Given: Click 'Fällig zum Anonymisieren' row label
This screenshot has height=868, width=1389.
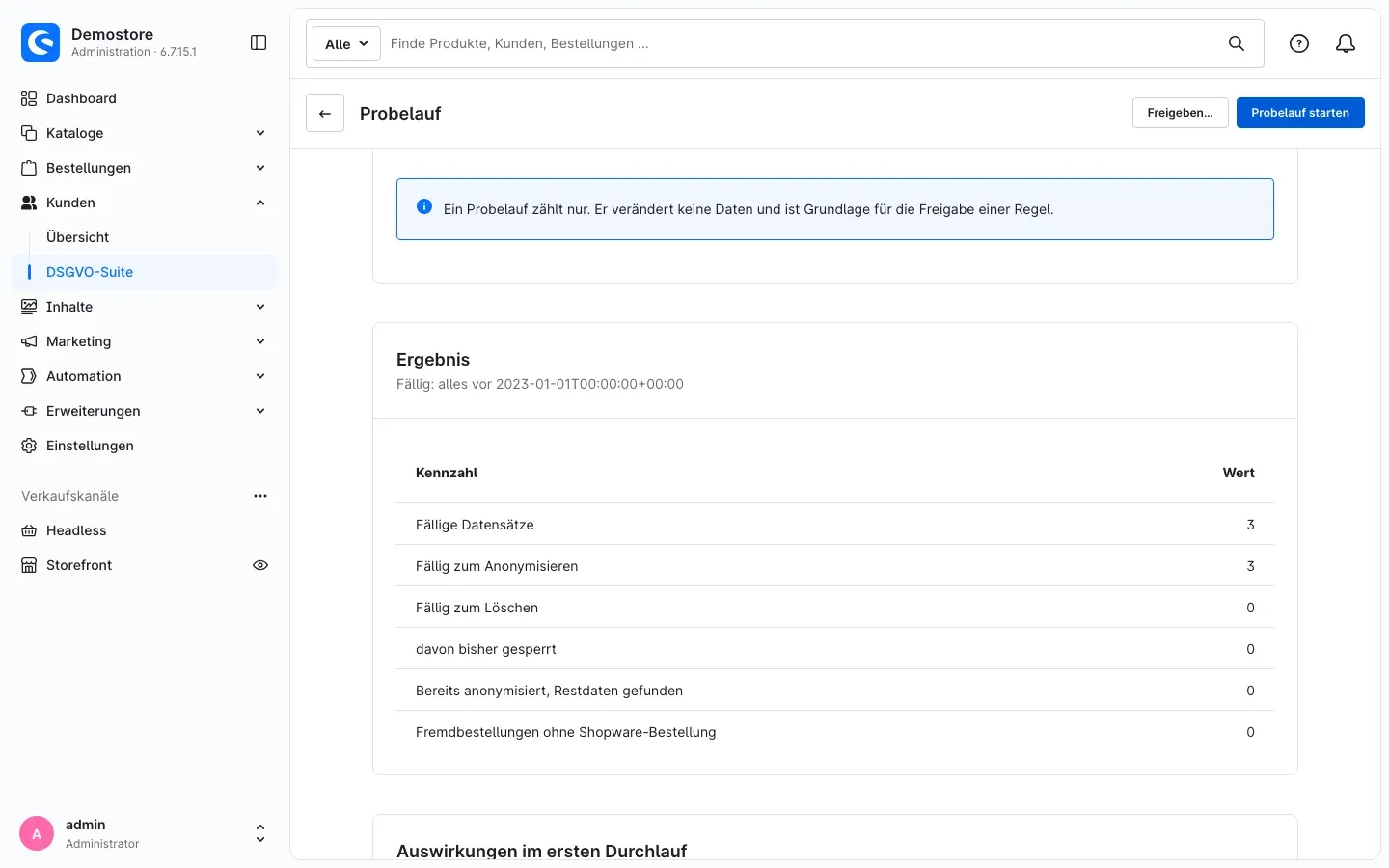Looking at the screenshot, I should tap(497, 566).
